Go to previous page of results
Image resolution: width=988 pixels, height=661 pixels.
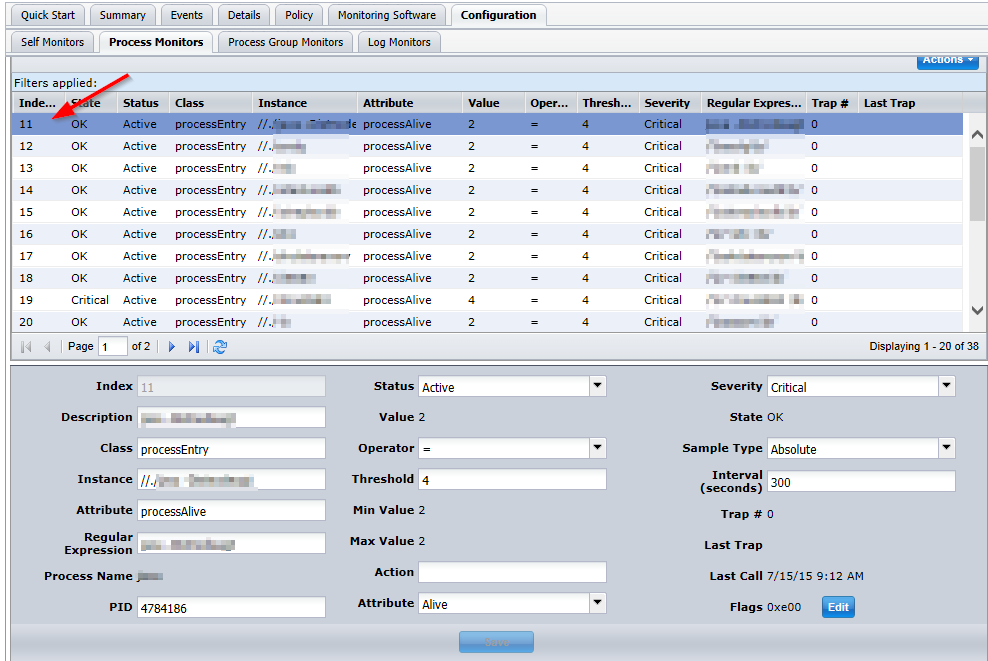[x=47, y=347]
